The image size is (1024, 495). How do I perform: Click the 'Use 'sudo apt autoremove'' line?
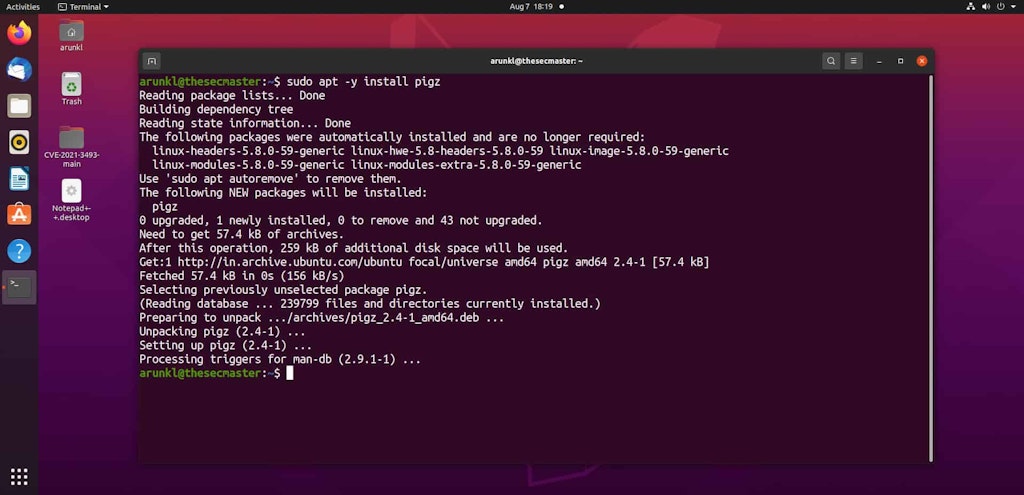tap(270, 178)
